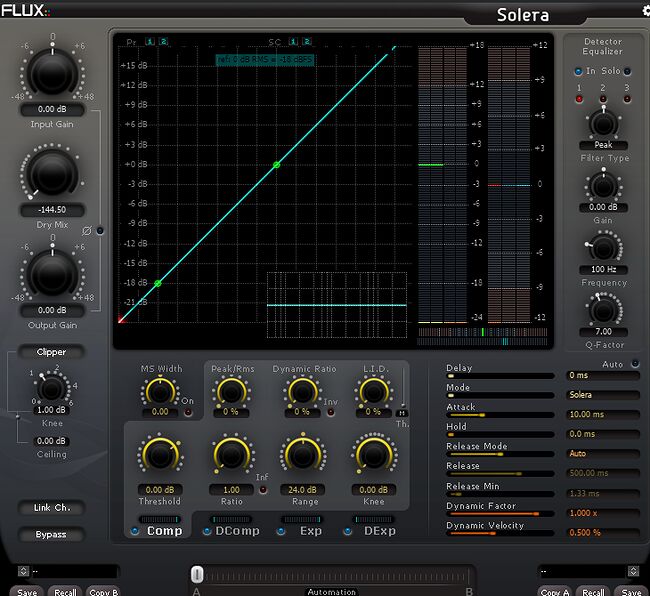650x596 pixels.
Task: Open left preset selector arrows
Action: [x=23, y=572]
